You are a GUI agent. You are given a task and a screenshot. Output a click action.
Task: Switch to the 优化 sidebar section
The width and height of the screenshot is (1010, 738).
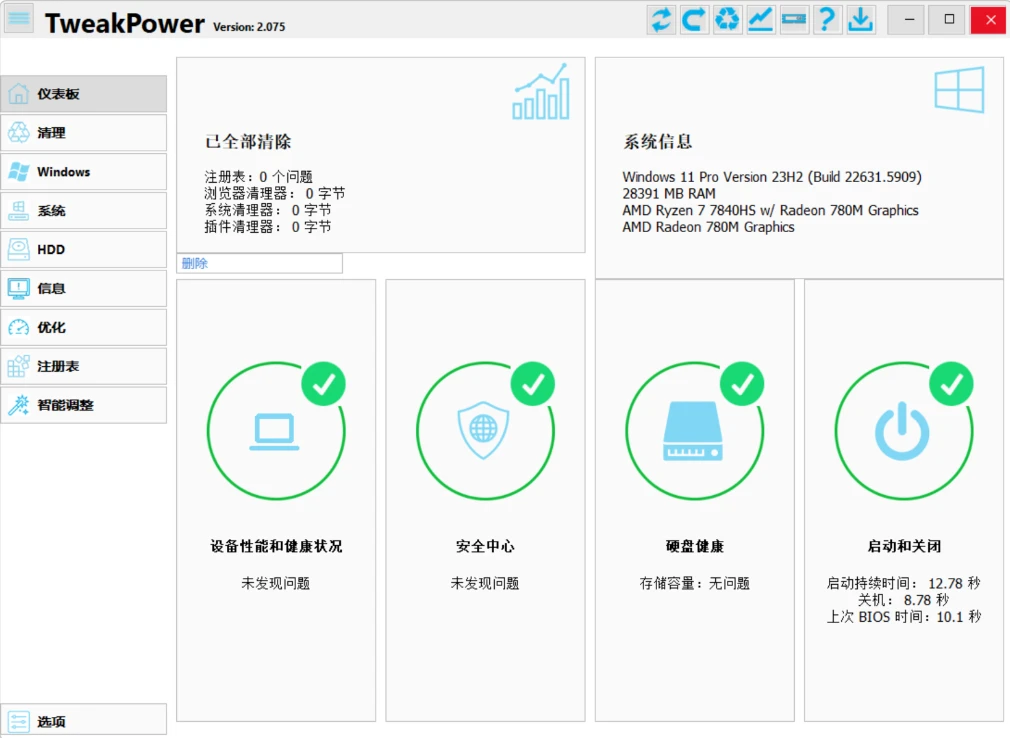(84, 328)
